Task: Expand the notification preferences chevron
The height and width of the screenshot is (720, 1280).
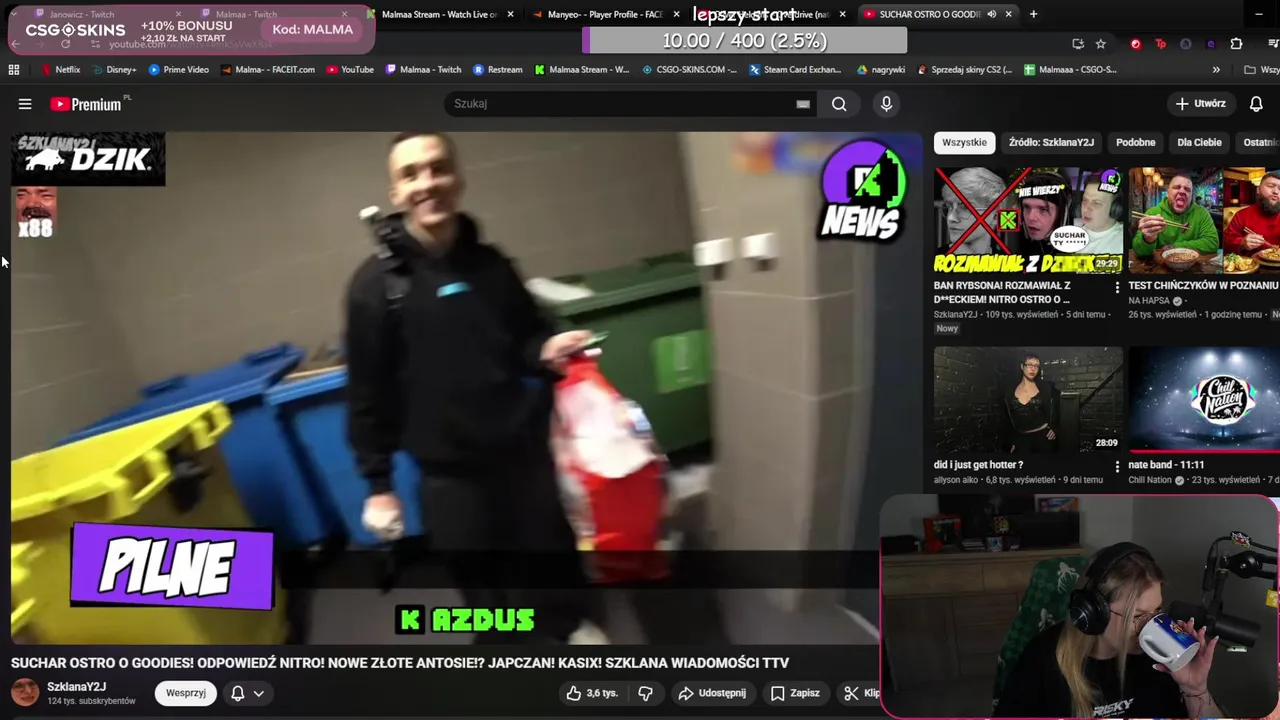Action: tap(258, 693)
